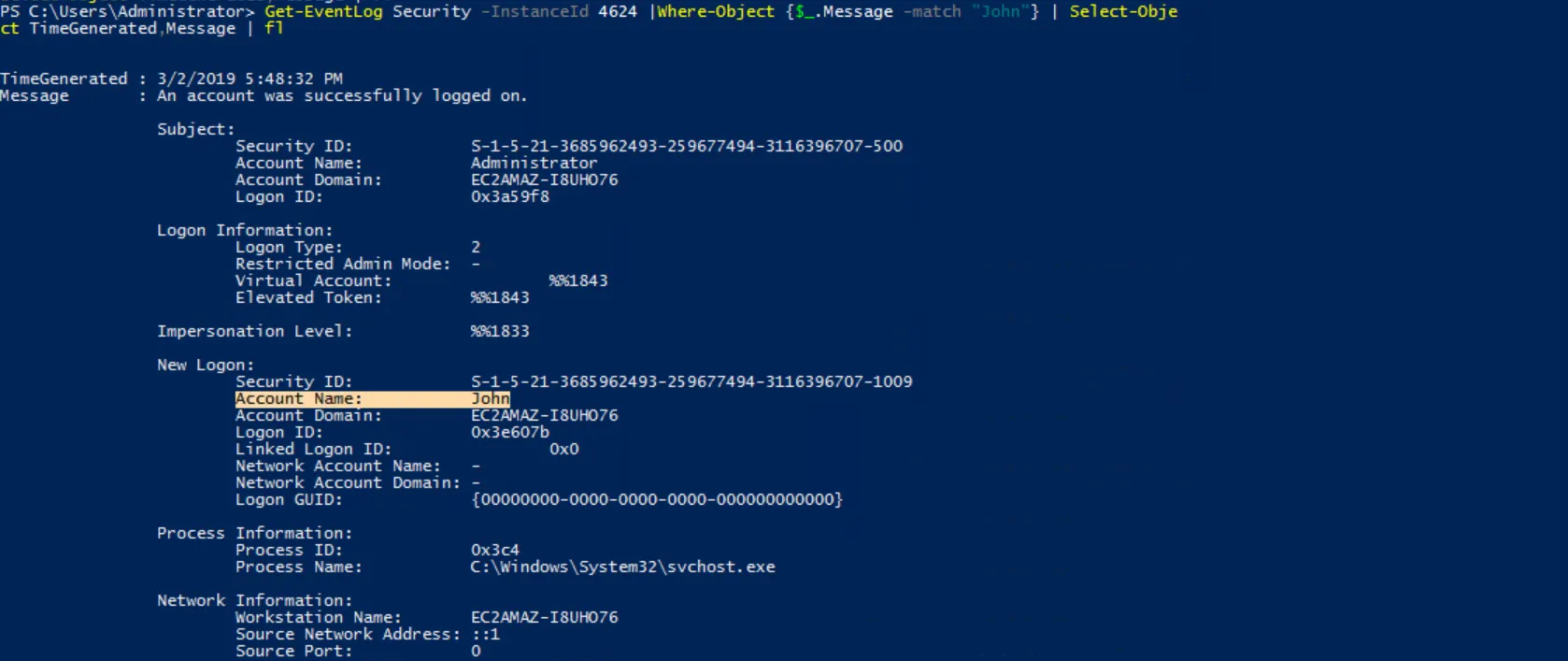Click the Impersonation Level value %%1833
This screenshot has width=1568, height=661.
[x=500, y=331]
